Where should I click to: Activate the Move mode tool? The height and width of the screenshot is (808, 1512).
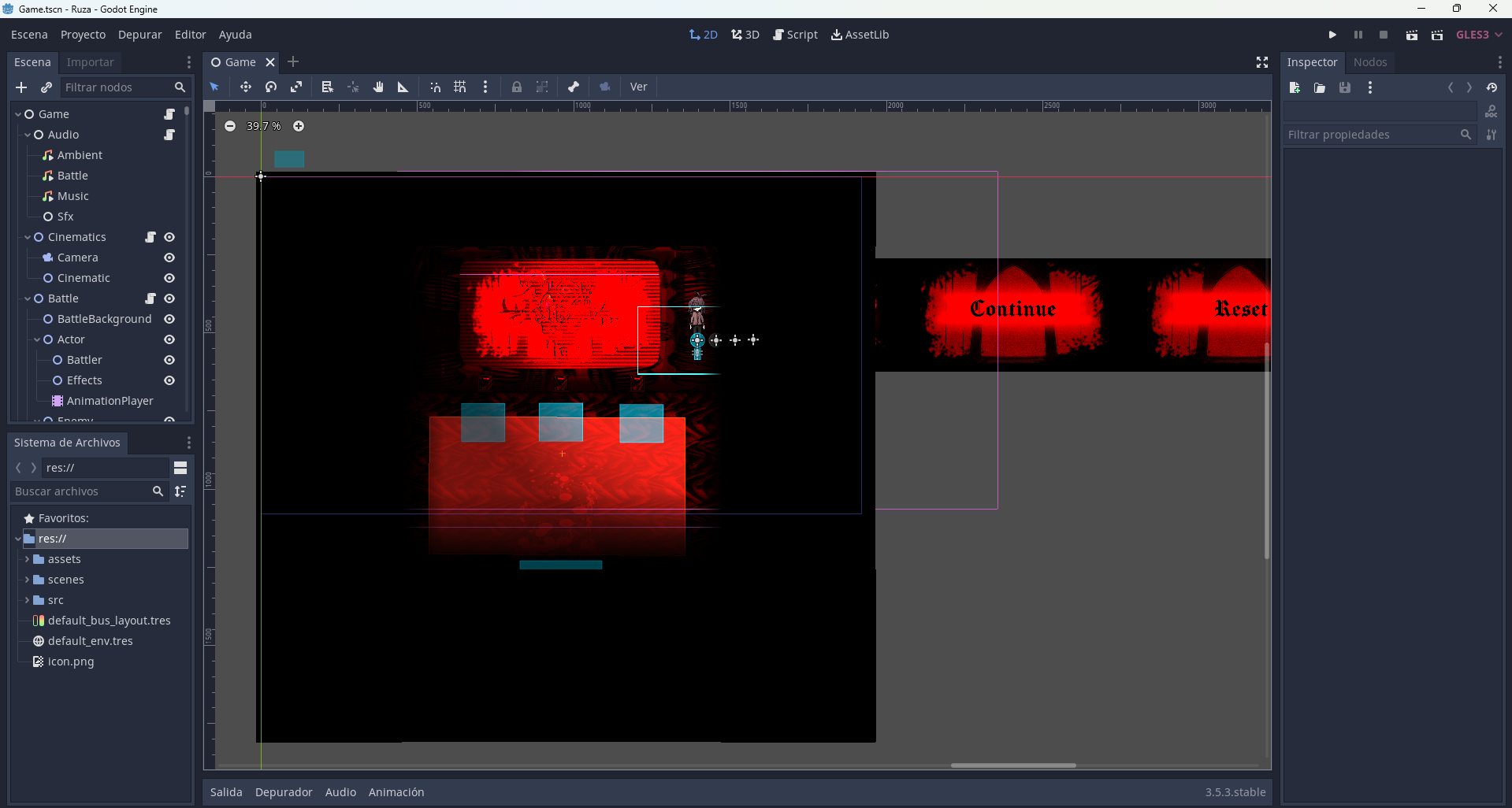click(x=246, y=87)
